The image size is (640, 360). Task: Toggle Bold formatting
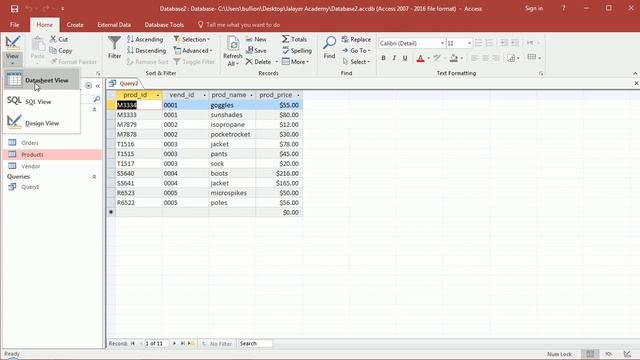[383, 58]
